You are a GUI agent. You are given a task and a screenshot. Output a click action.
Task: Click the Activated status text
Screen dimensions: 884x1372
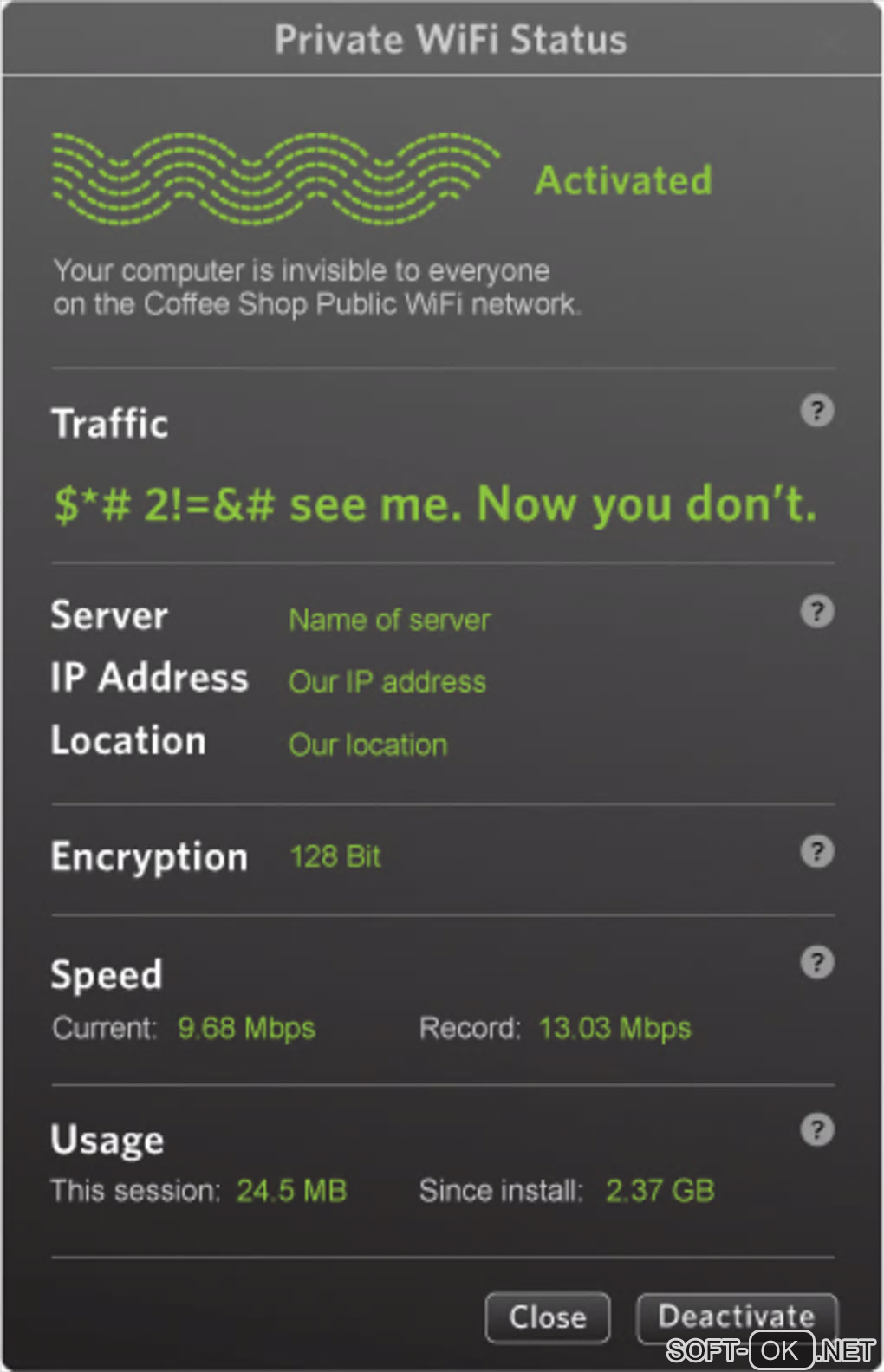tap(623, 180)
